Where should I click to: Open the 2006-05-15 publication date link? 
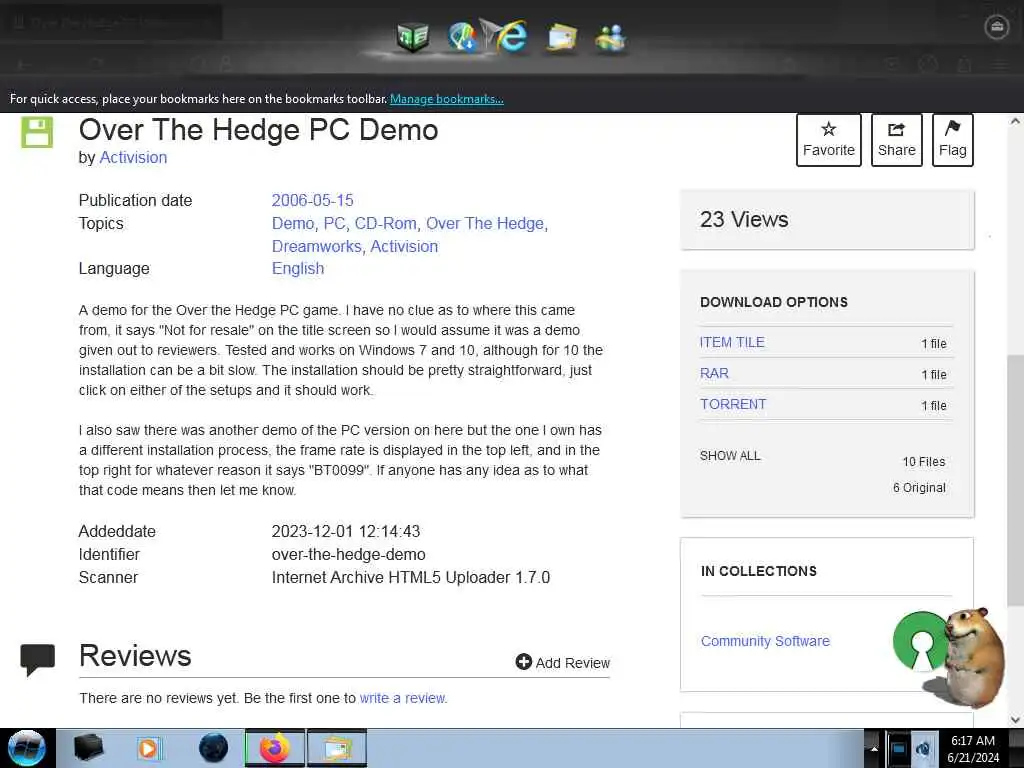point(312,200)
